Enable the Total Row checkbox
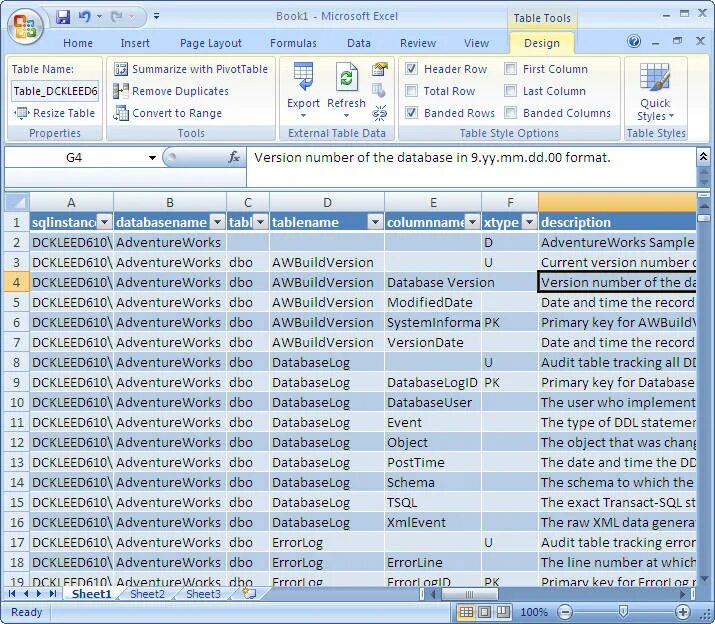The height and width of the screenshot is (624, 715). (x=411, y=91)
